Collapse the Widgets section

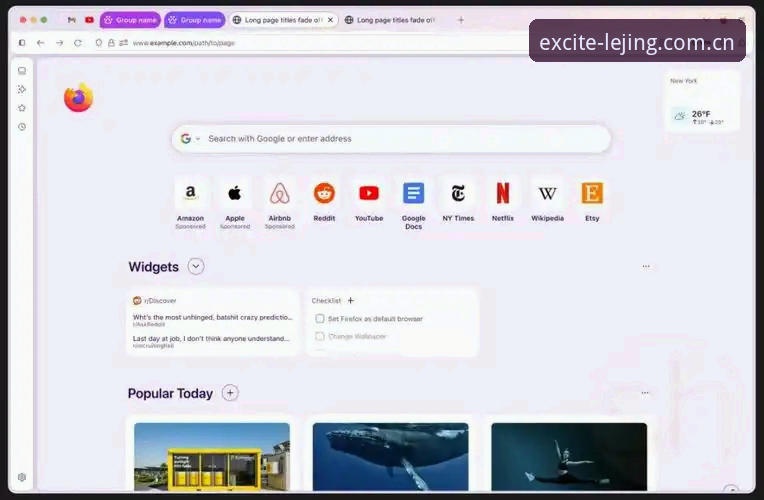(196, 267)
